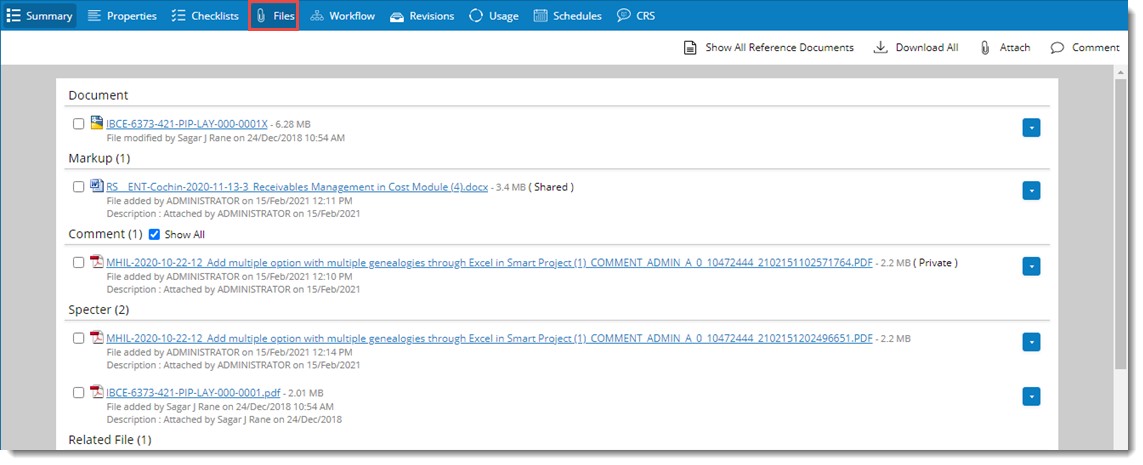Click the Word icon of the Markup docx file
1143x465 pixels.
click(x=97, y=186)
